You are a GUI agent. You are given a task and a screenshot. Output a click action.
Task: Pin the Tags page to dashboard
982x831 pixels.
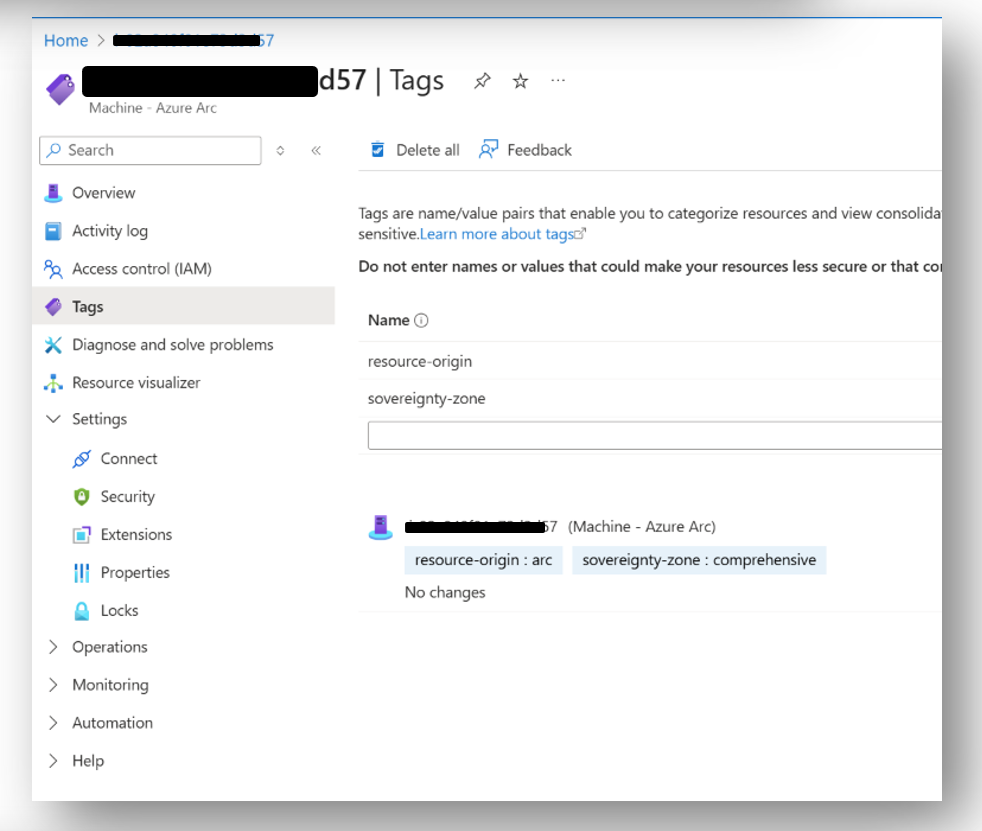pos(482,81)
